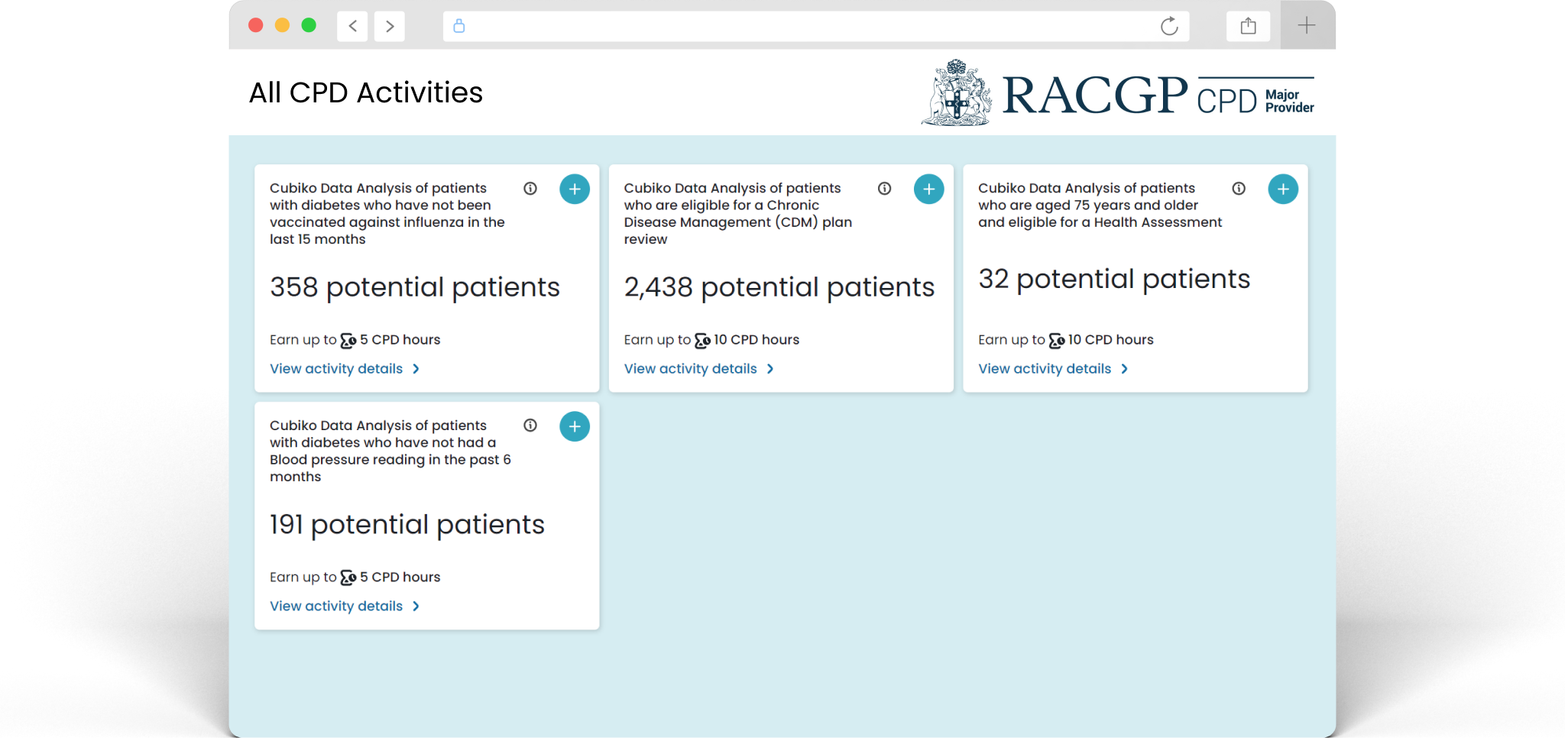Click the 'Major Provider' label
The height and width of the screenshot is (738, 1568).
pyautogui.click(x=1289, y=101)
